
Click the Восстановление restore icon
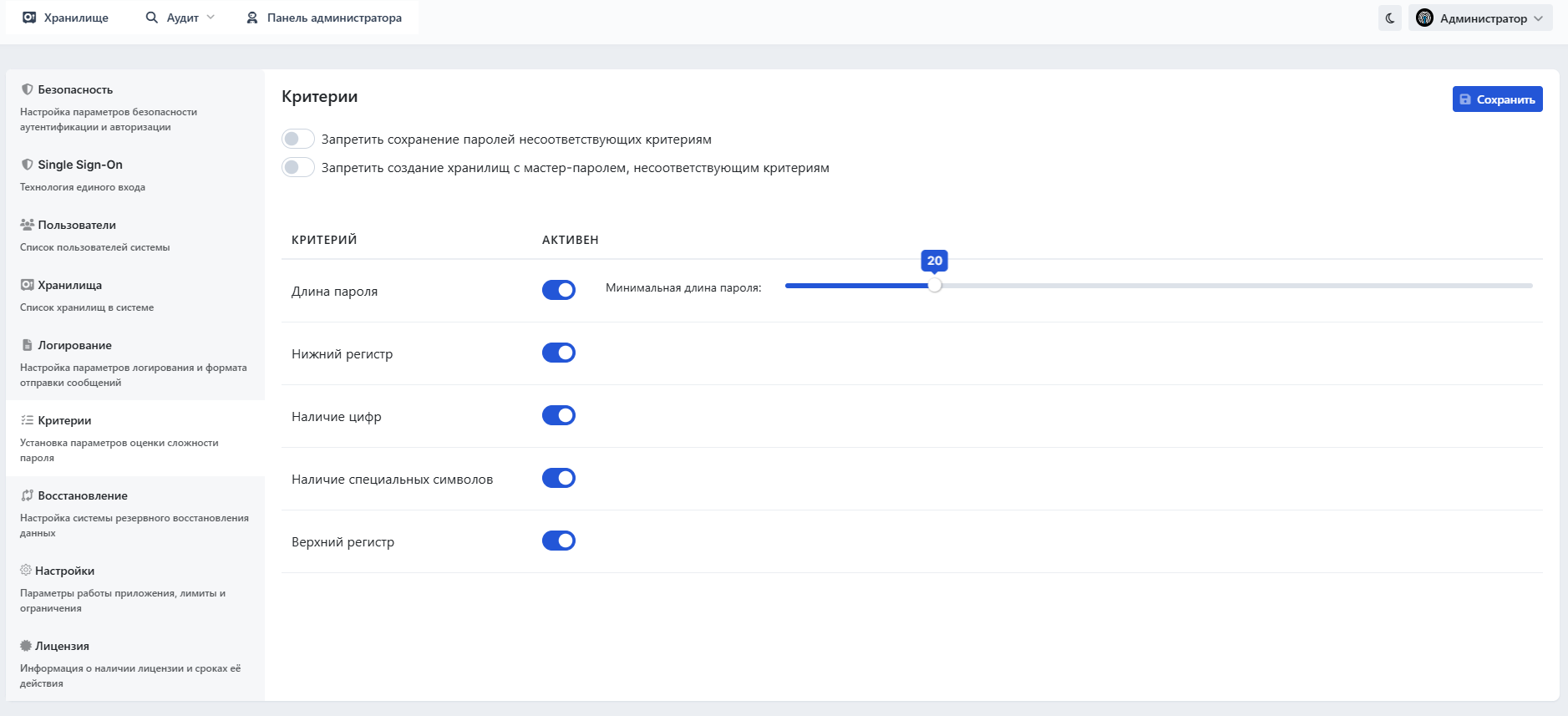[28, 495]
